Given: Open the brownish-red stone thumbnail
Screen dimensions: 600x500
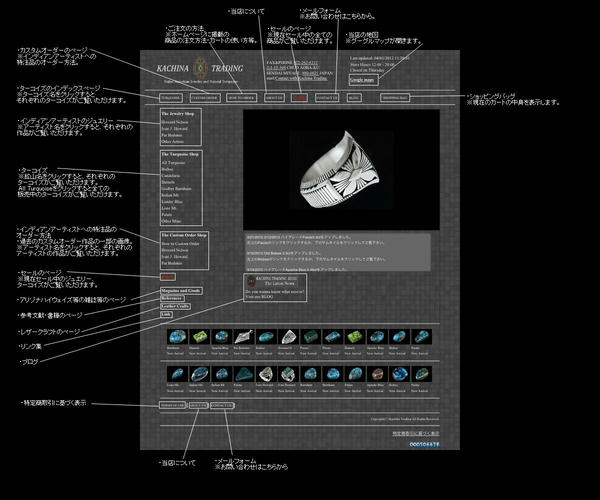Looking at the screenshot, I should pos(377,374).
